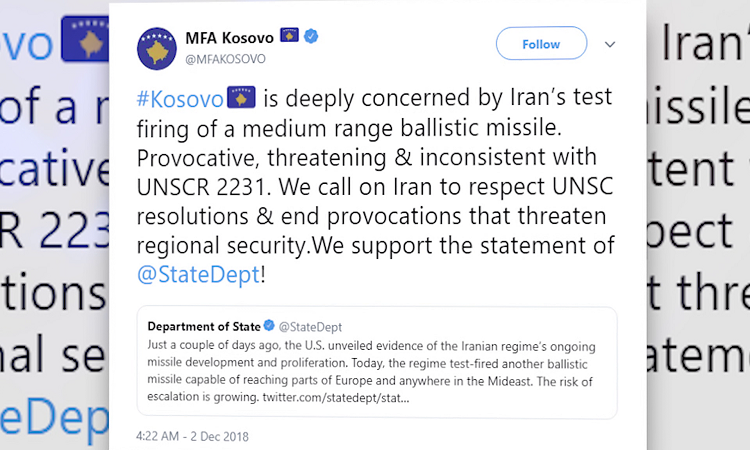
Task: Open the quoted Department of State tweet card
Action: (x=377, y=363)
